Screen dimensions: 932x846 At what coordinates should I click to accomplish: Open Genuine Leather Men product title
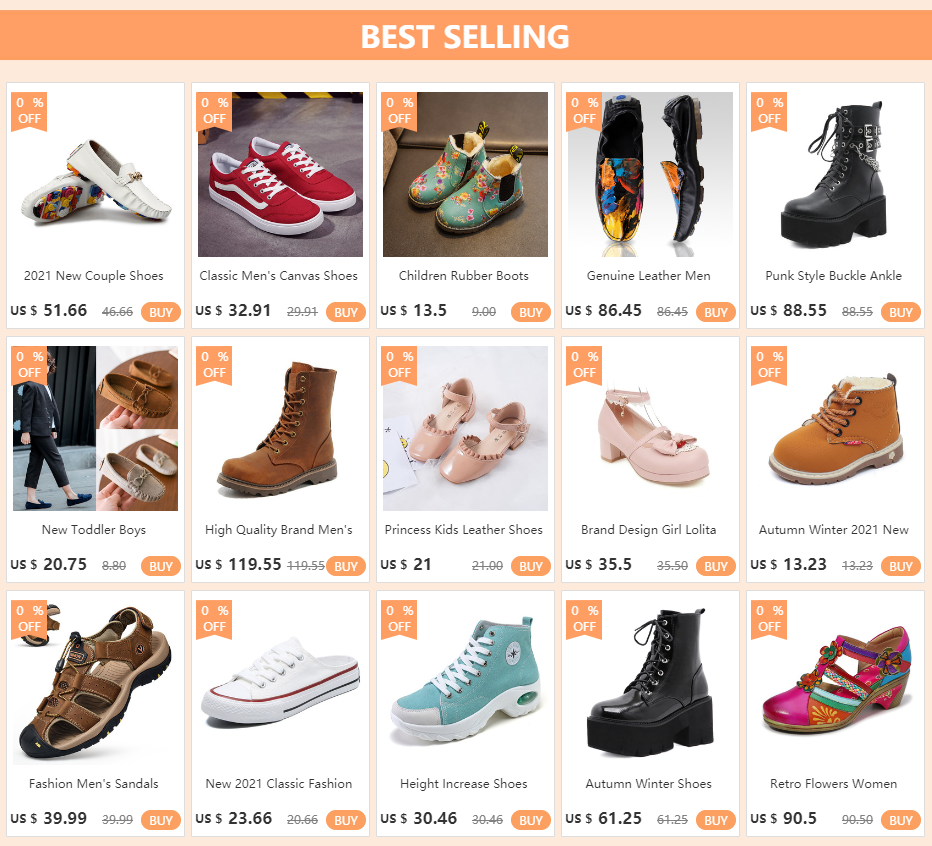[649, 276]
